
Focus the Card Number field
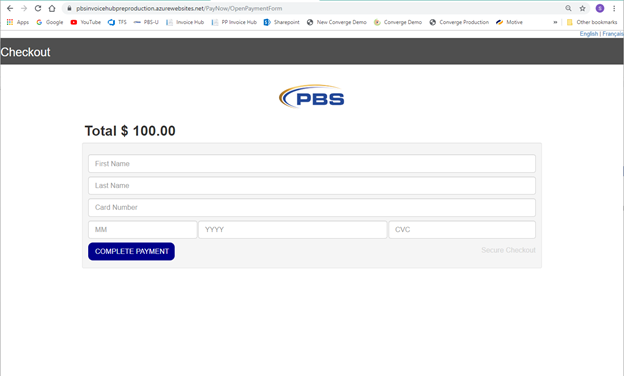312,207
